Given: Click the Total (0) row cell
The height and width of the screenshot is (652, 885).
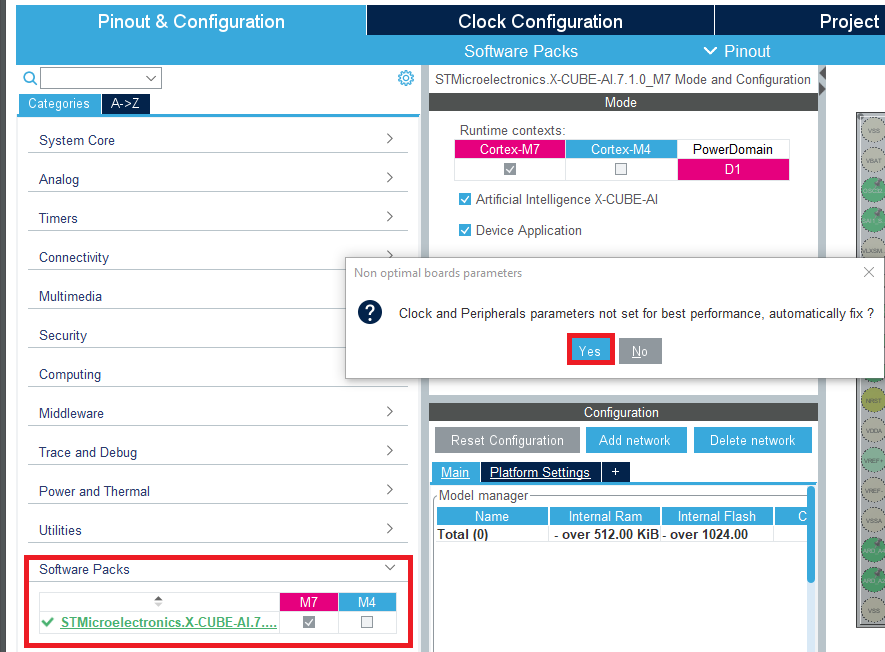Looking at the screenshot, I should pos(492,534).
